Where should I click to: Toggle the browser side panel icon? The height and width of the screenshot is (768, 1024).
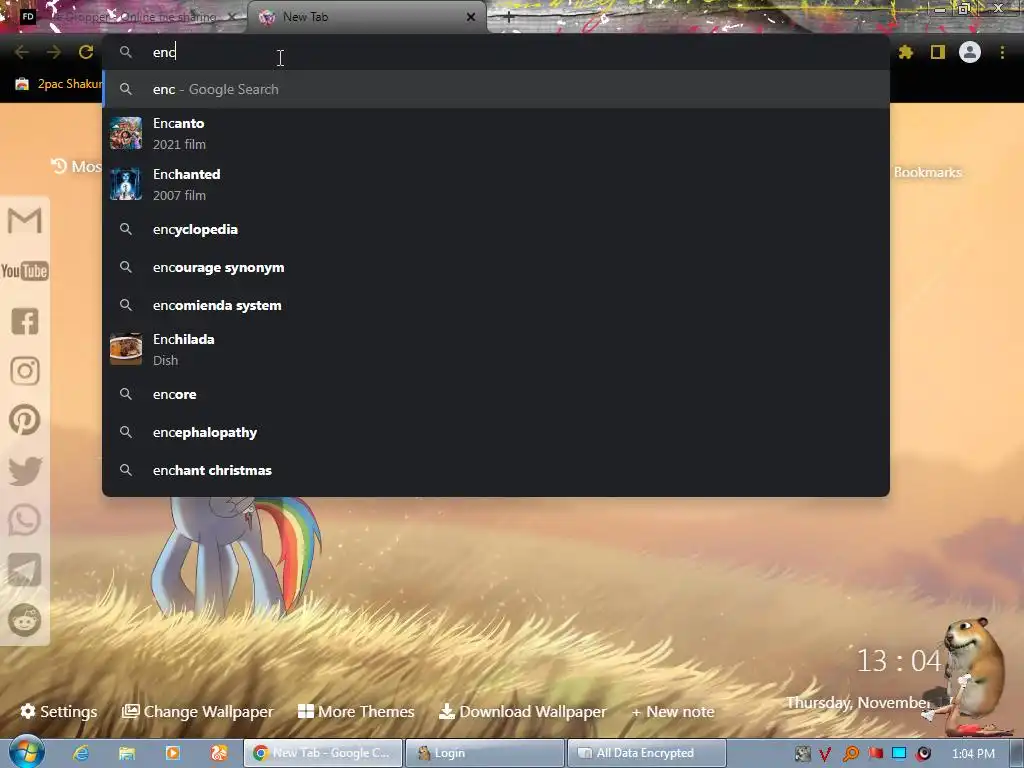point(938,52)
